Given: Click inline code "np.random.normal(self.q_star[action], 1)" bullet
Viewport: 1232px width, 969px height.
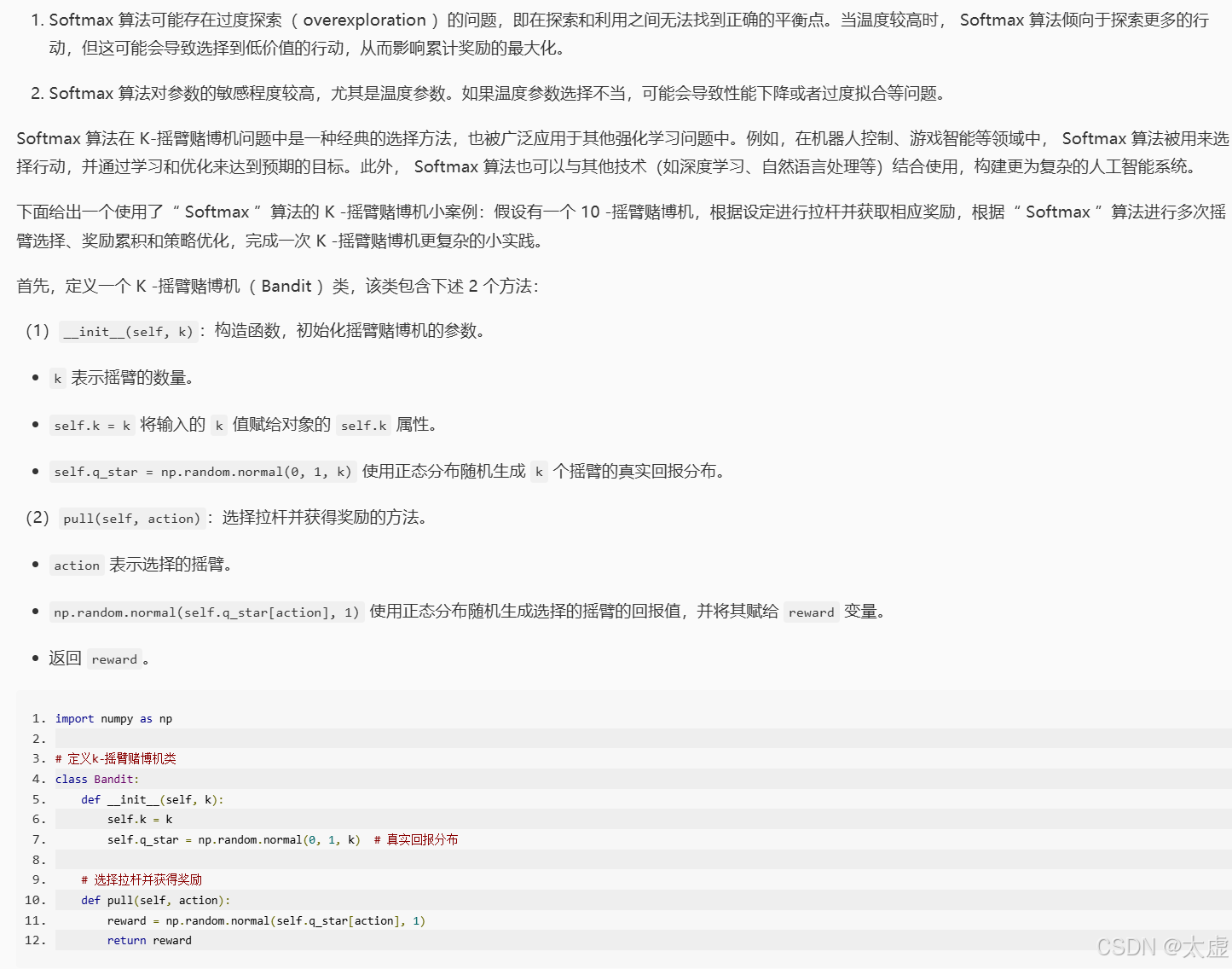Looking at the screenshot, I should 206,612.
